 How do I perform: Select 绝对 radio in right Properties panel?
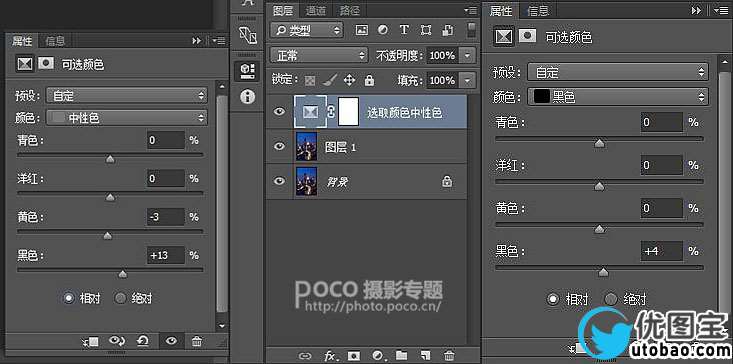(611, 299)
